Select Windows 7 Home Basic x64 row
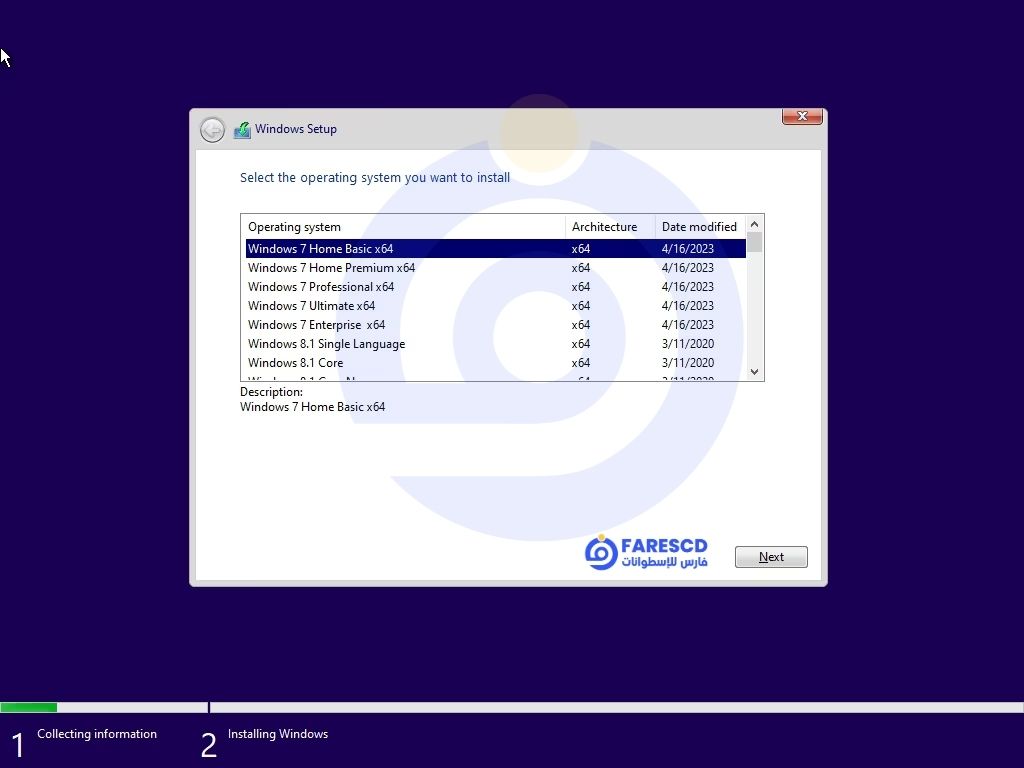 point(496,249)
